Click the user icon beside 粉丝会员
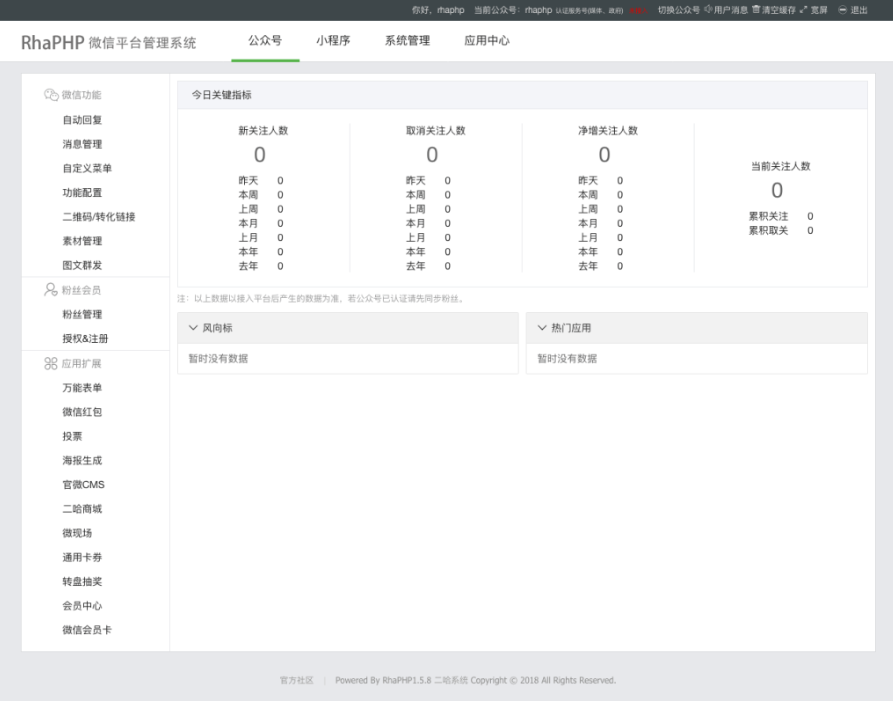893x701 pixels. click(x=51, y=290)
